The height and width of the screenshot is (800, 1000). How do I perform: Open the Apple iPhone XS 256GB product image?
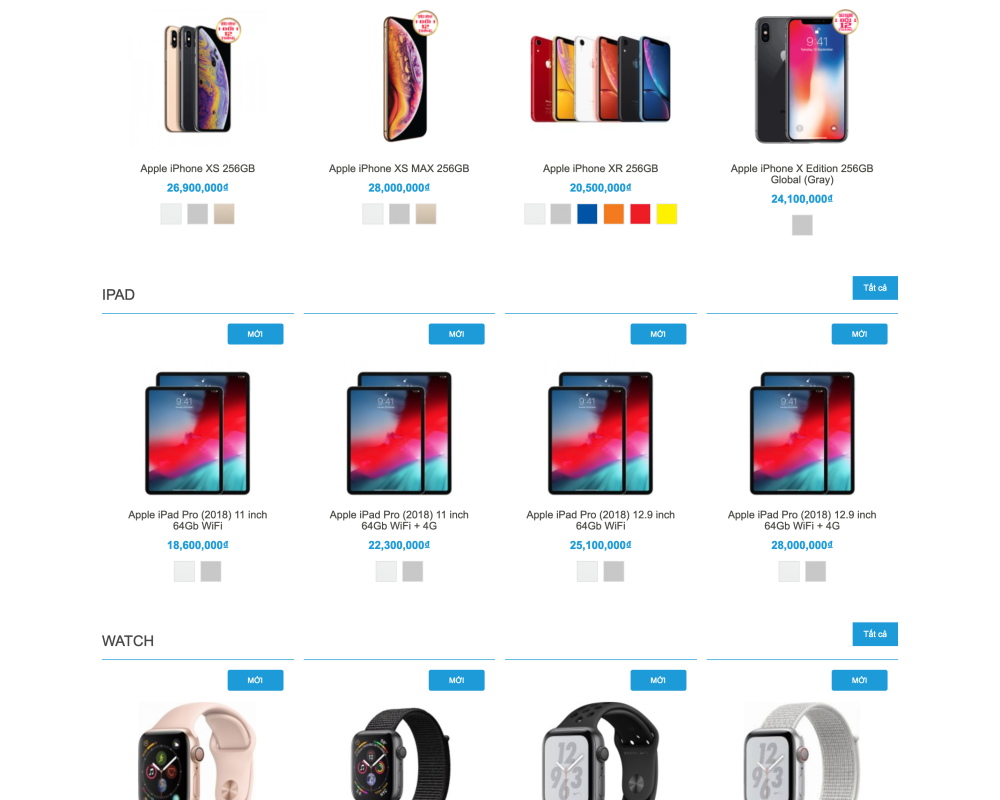pyautogui.click(x=198, y=78)
